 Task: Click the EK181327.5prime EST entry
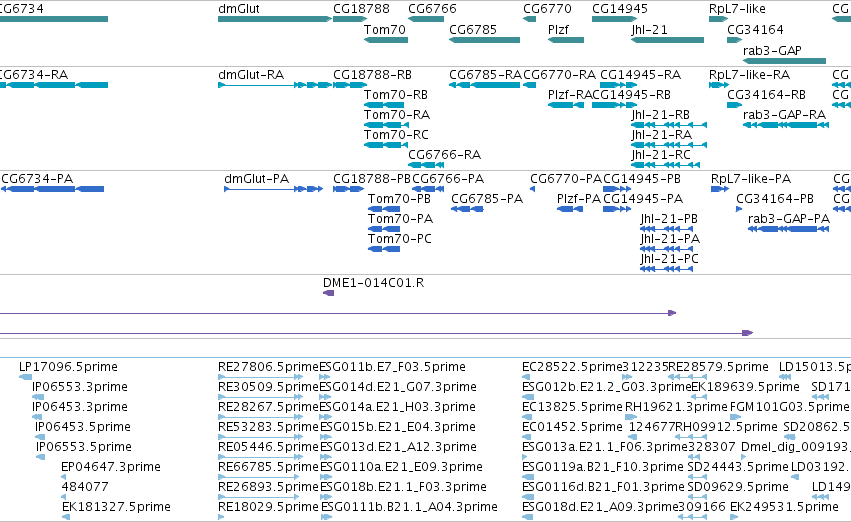66,517
